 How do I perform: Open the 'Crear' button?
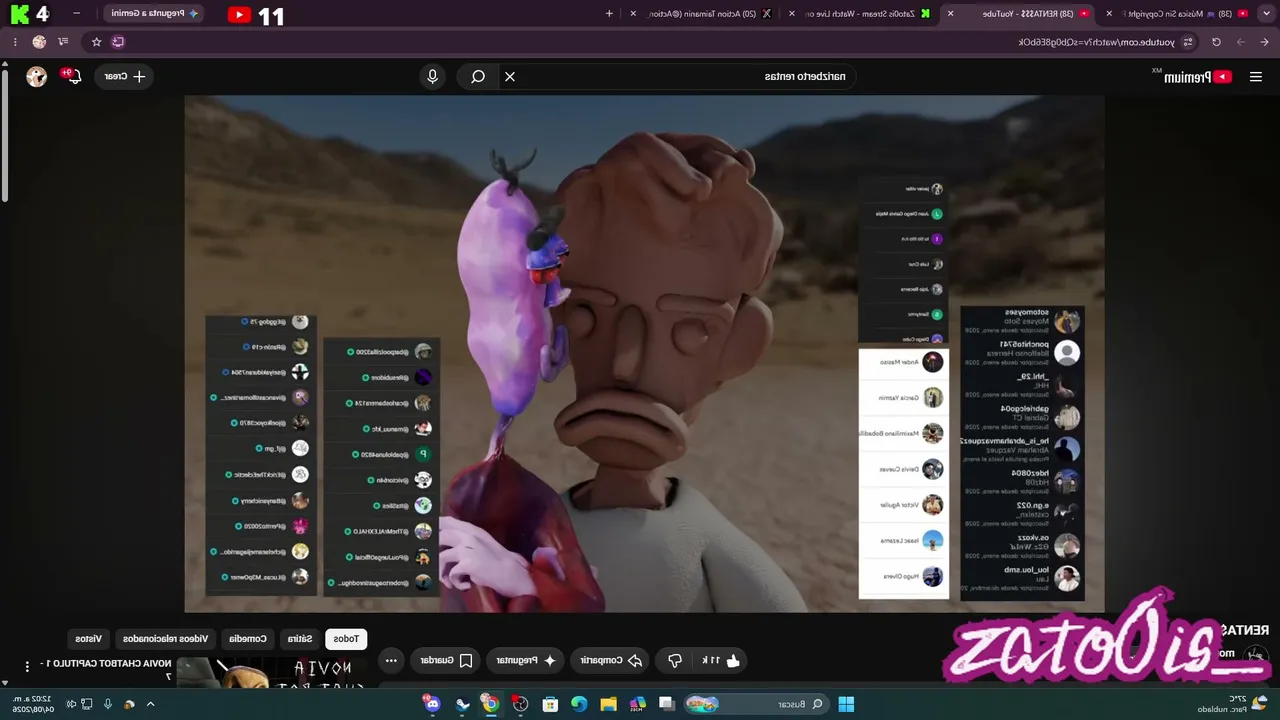click(x=125, y=76)
